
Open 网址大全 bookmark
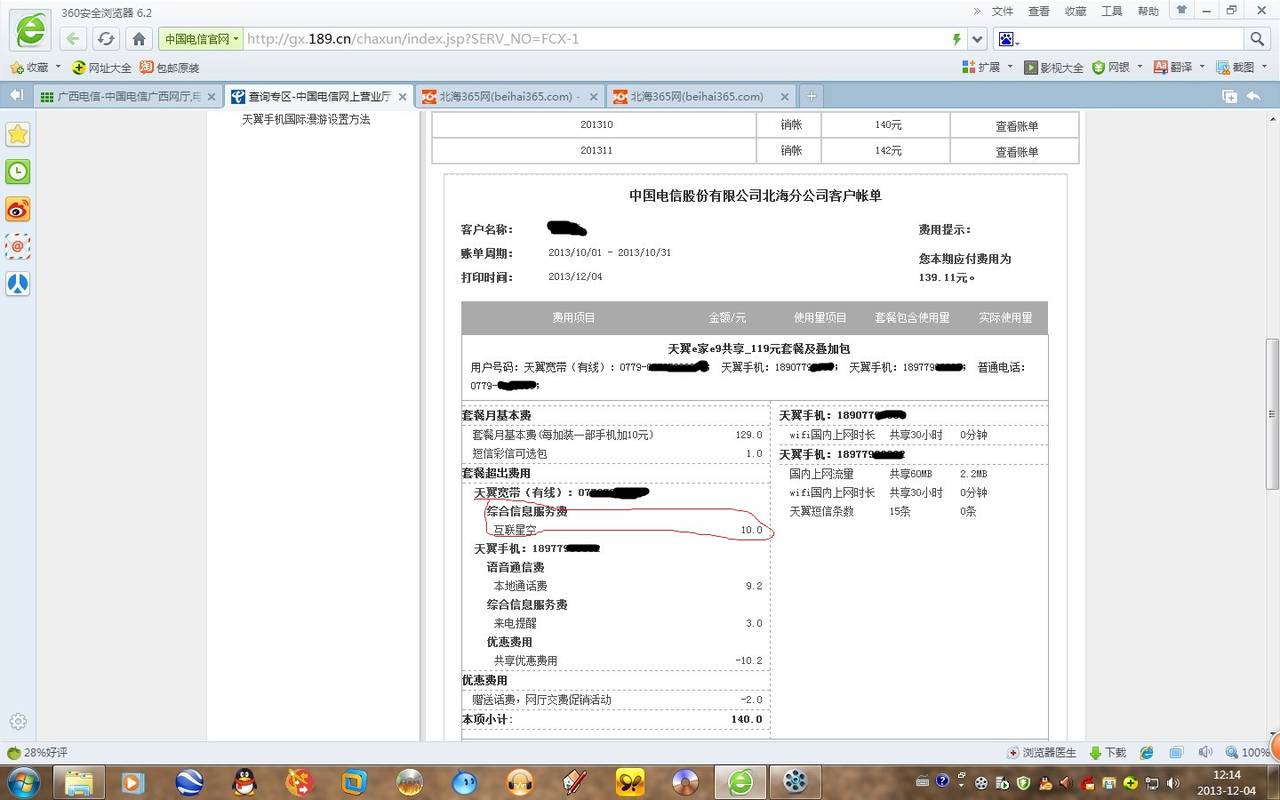[102, 67]
